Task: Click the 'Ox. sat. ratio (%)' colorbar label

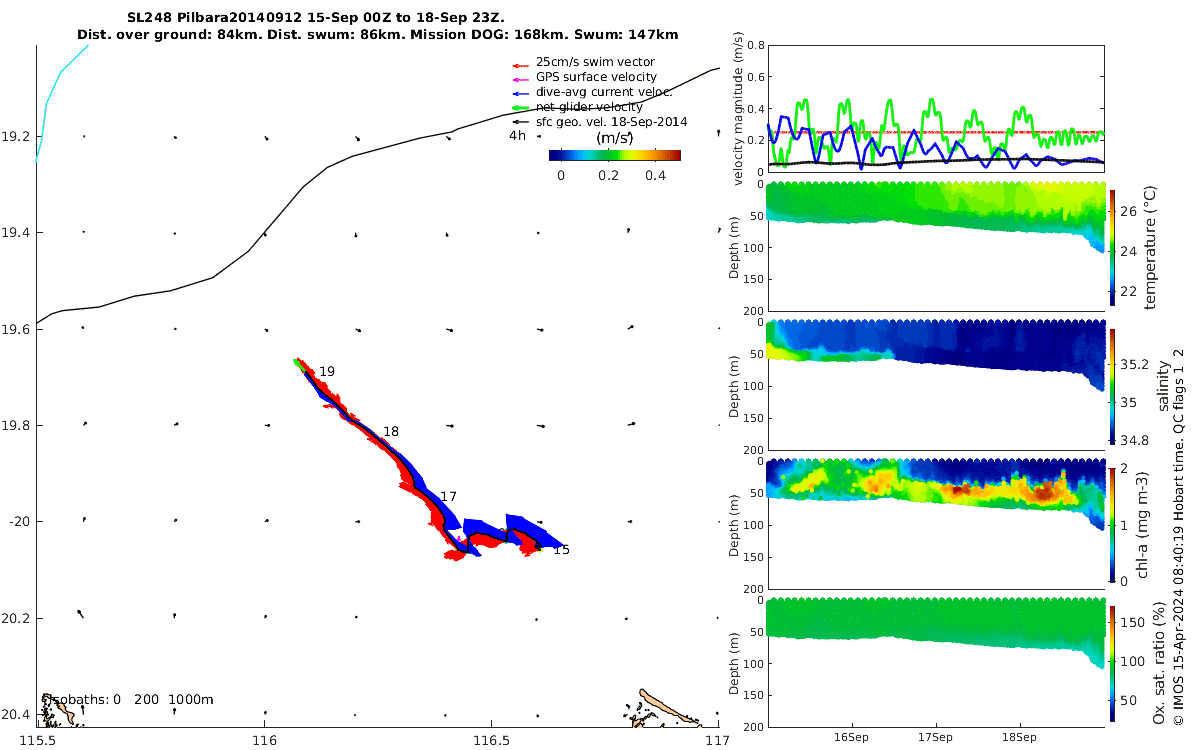Action: click(1159, 663)
